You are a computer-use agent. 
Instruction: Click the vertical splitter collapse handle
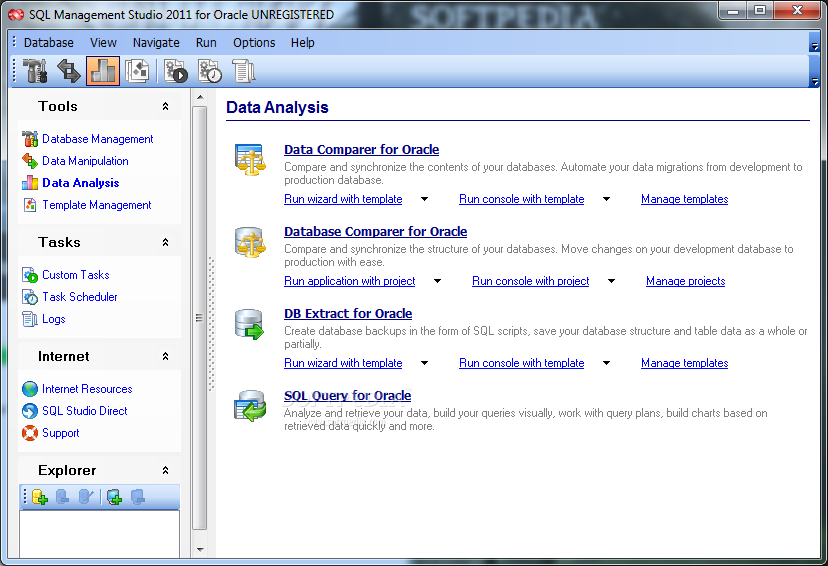(x=211, y=324)
